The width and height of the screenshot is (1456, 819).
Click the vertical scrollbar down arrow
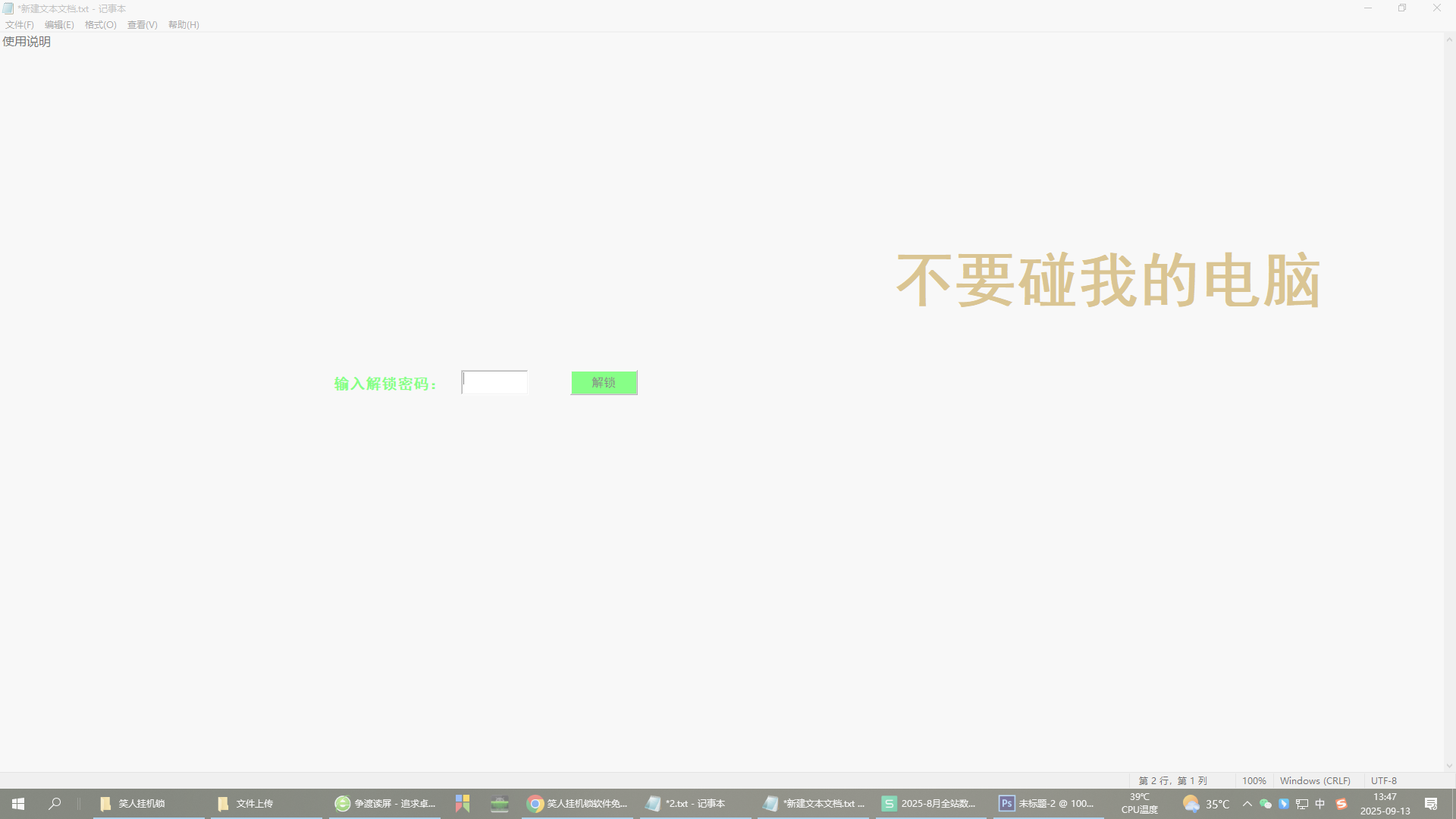point(1449,767)
